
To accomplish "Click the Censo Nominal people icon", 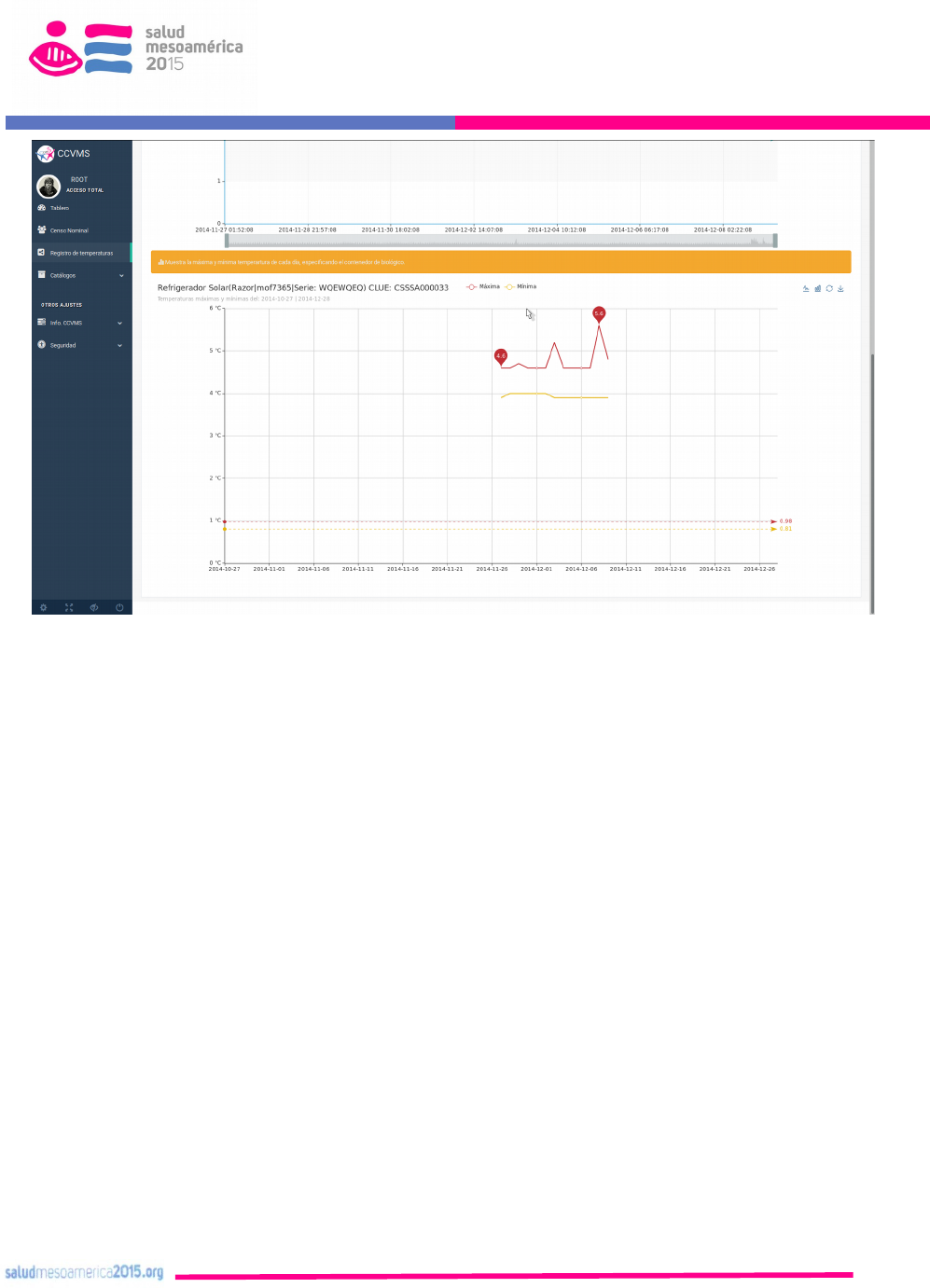I will tap(41, 229).
